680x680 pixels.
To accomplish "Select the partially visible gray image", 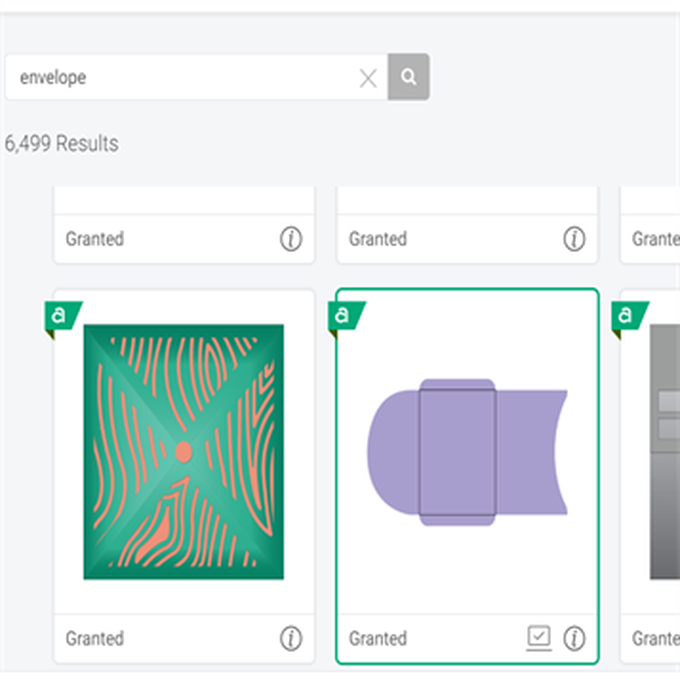I will click(x=664, y=451).
